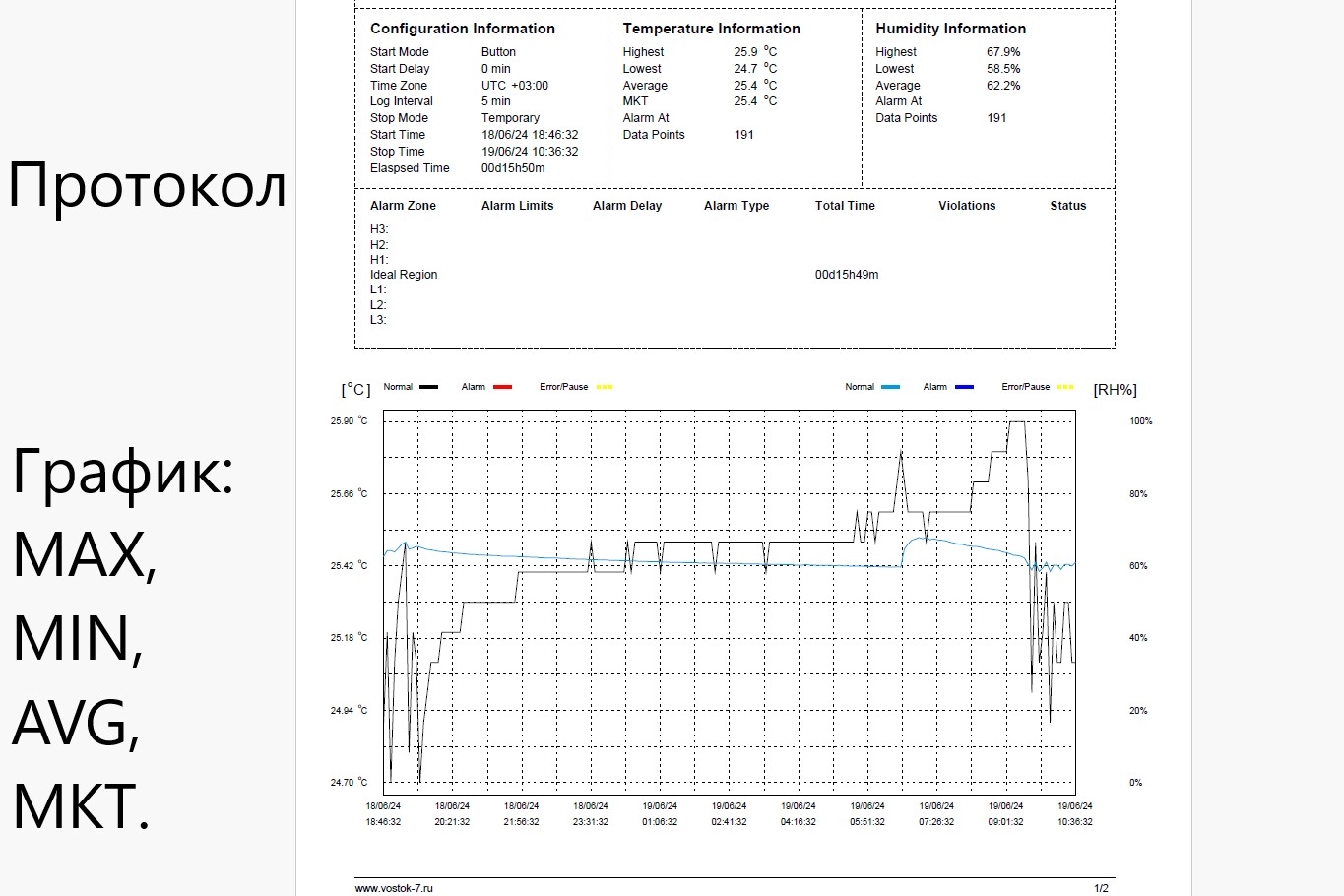
Task: Click the Alarm Limits column header
Action: tap(517, 206)
